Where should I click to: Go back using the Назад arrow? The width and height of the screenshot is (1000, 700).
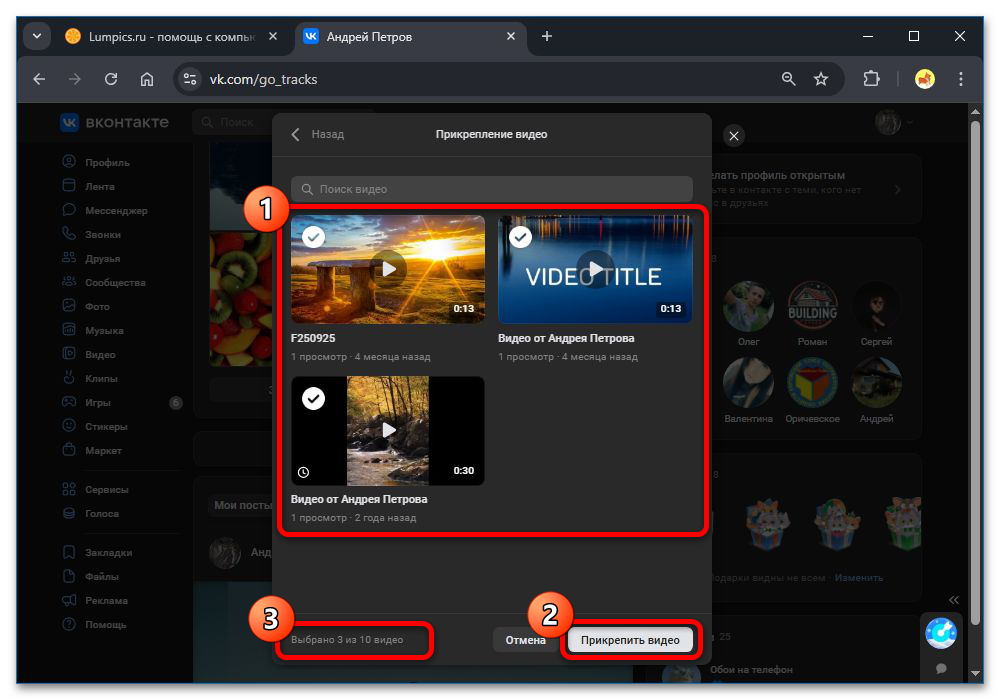296,134
